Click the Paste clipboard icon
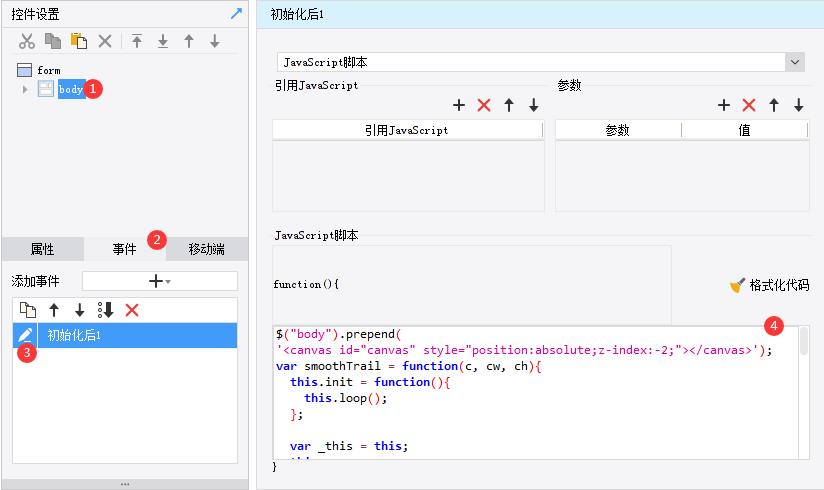Viewport: 824px width, 490px height. pos(79,41)
